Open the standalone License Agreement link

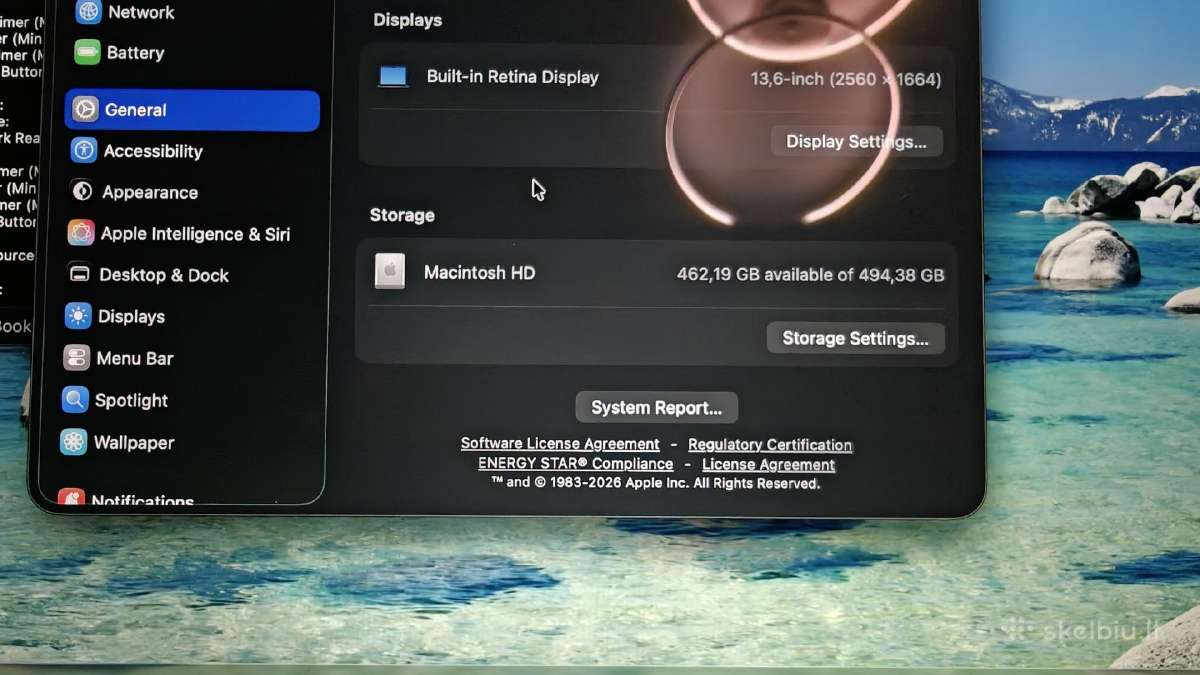[768, 465]
